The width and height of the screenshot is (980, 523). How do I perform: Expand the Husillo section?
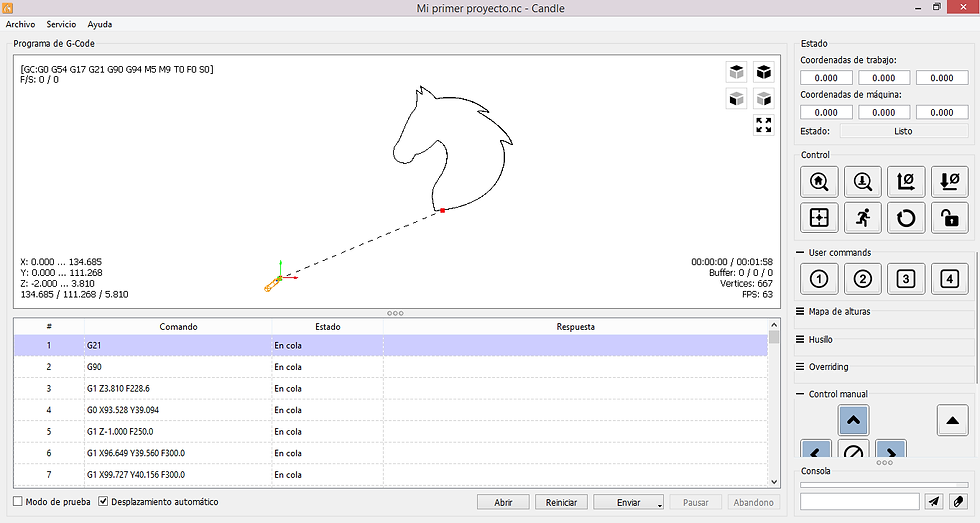click(800, 339)
